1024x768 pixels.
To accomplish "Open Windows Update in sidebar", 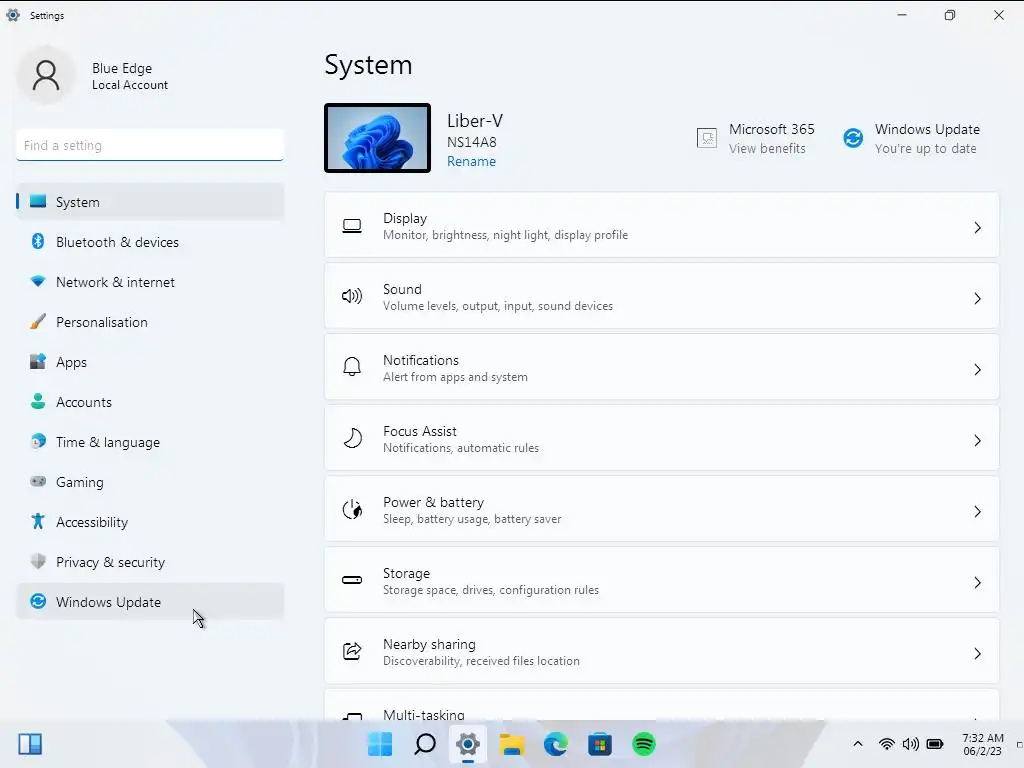I will [x=150, y=601].
